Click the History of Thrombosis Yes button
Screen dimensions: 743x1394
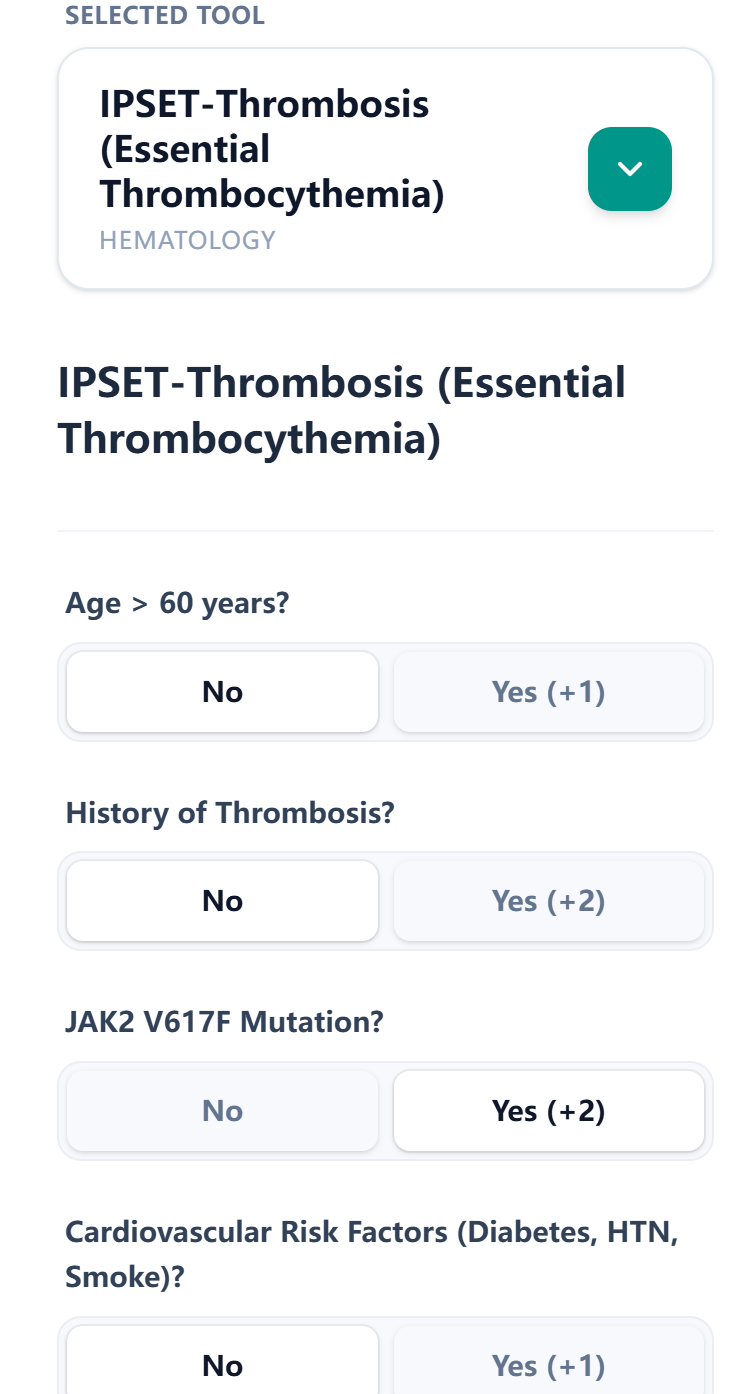coord(549,900)
